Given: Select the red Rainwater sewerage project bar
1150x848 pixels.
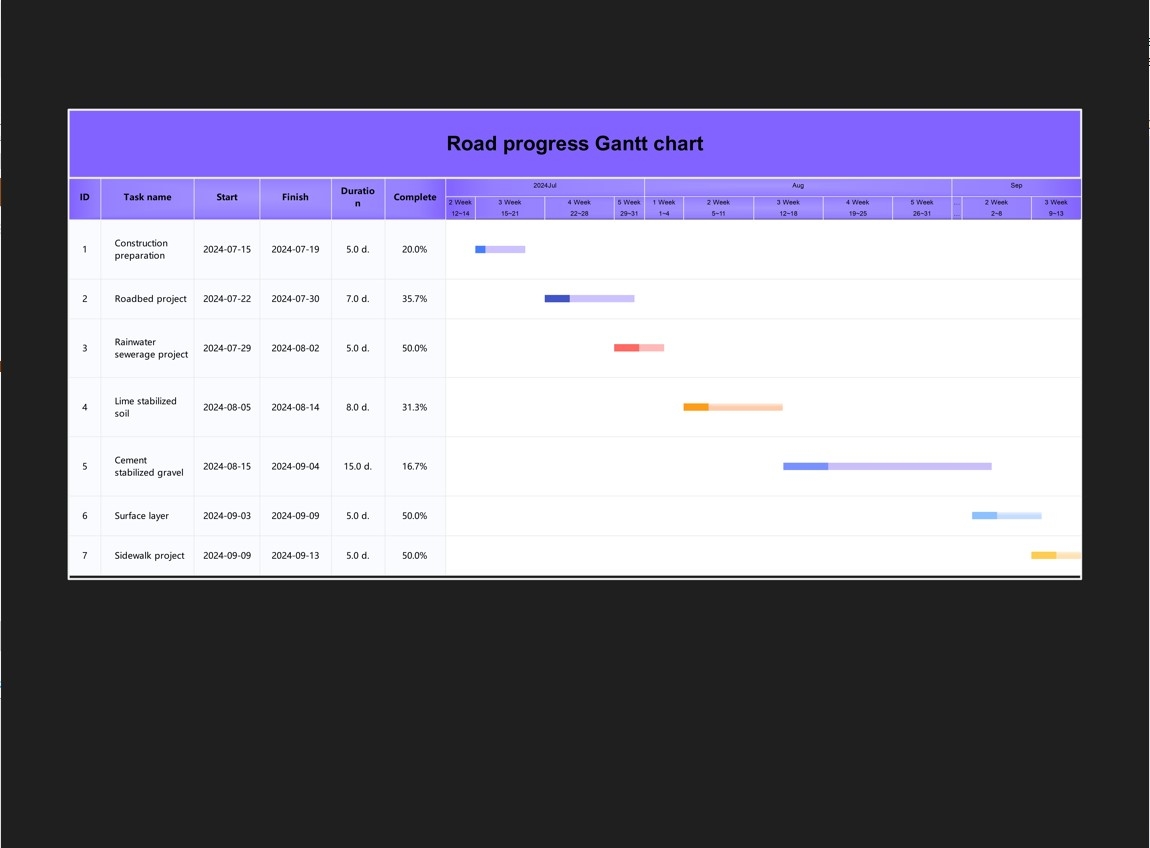Looking at the screenshot, I should 638,348.
